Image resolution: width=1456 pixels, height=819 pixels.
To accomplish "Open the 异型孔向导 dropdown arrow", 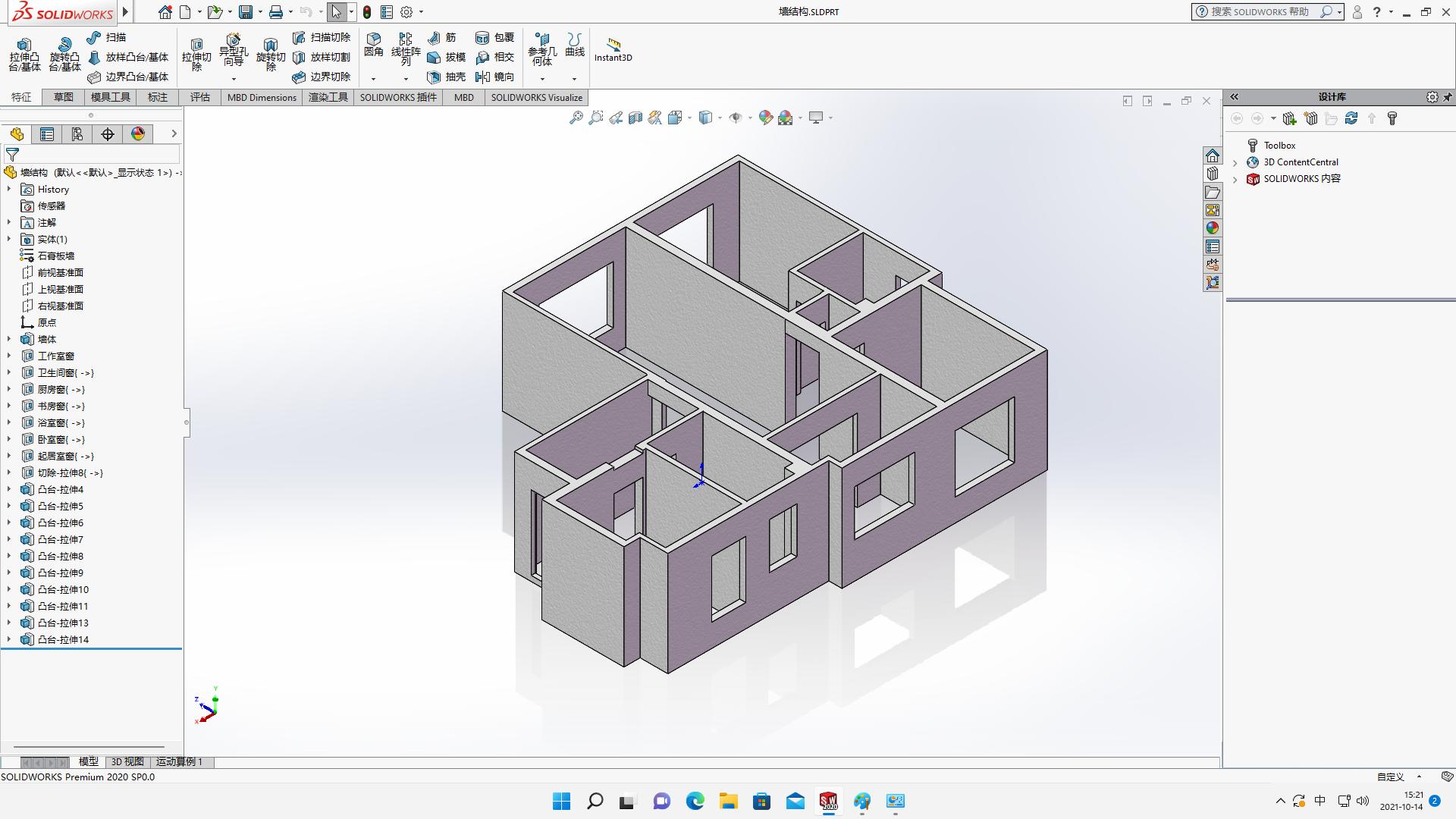I will coord(234,79).
